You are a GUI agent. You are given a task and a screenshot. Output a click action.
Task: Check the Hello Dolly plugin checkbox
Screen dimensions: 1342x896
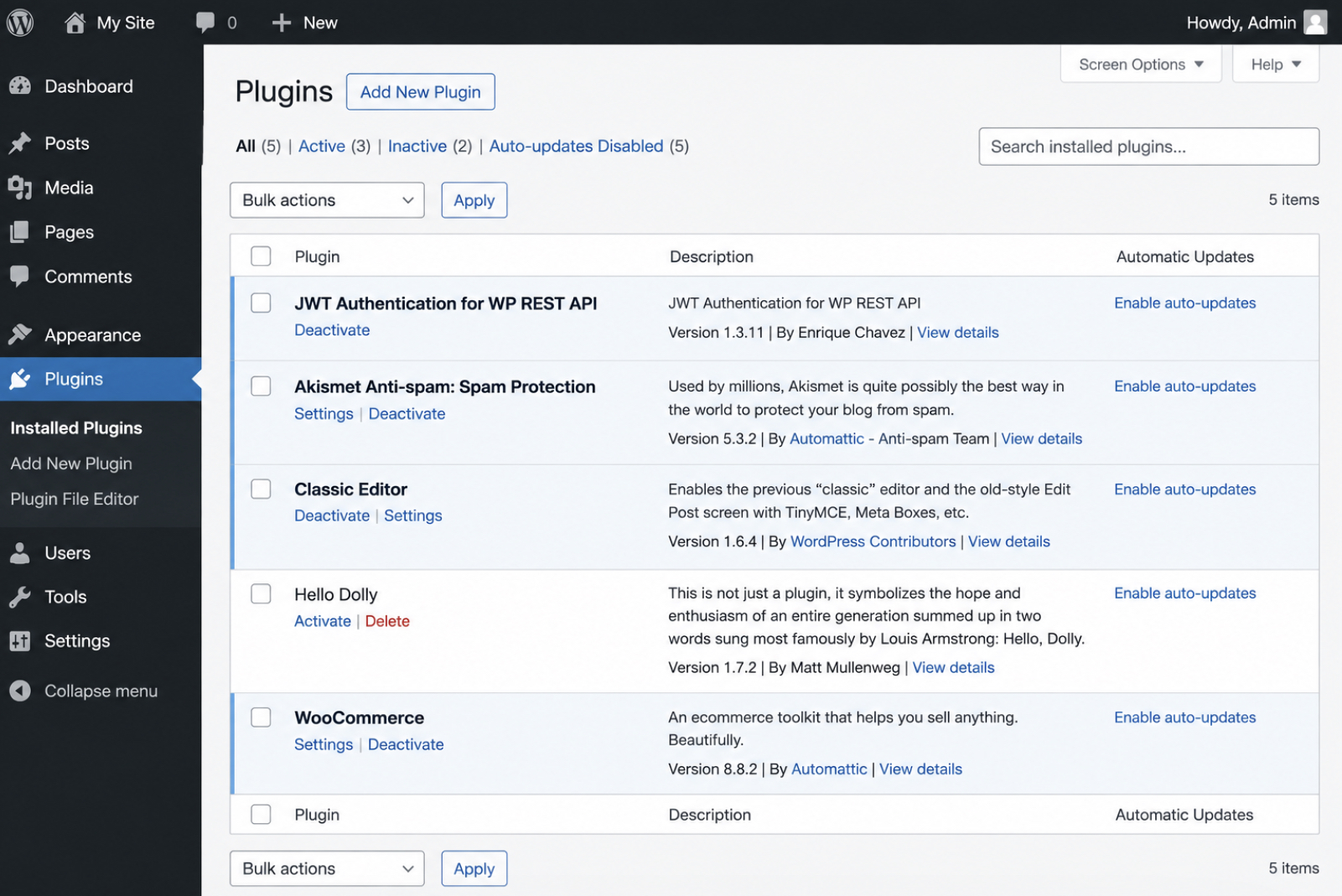[261, 593]
